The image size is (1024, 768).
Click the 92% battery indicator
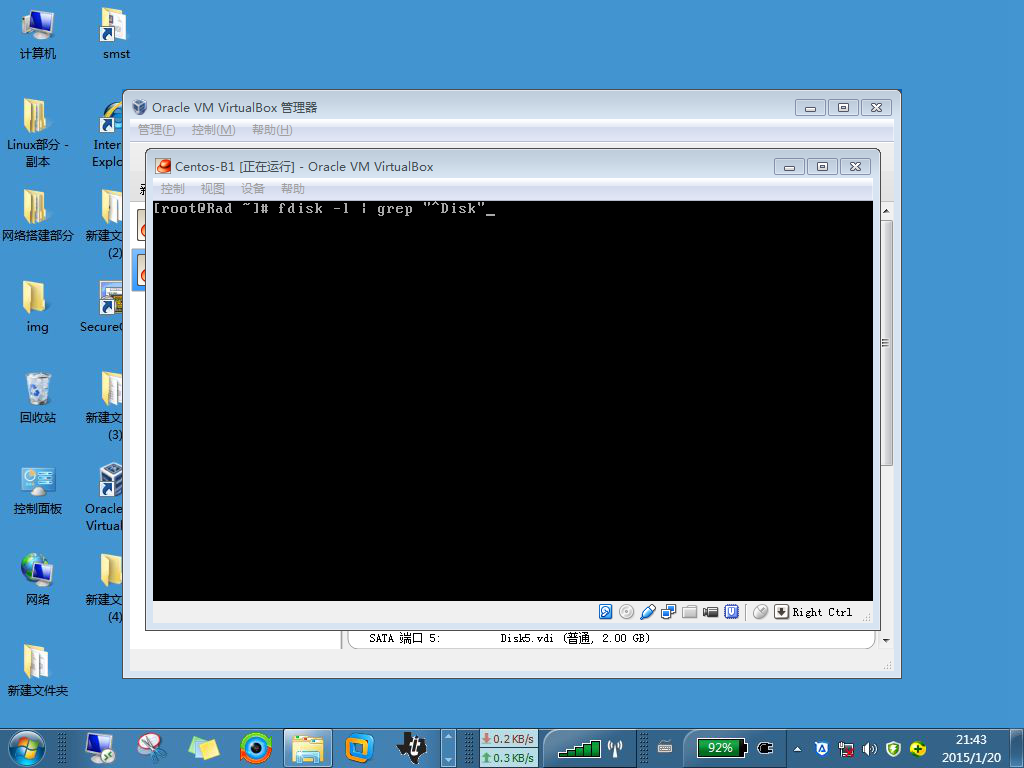721,748
